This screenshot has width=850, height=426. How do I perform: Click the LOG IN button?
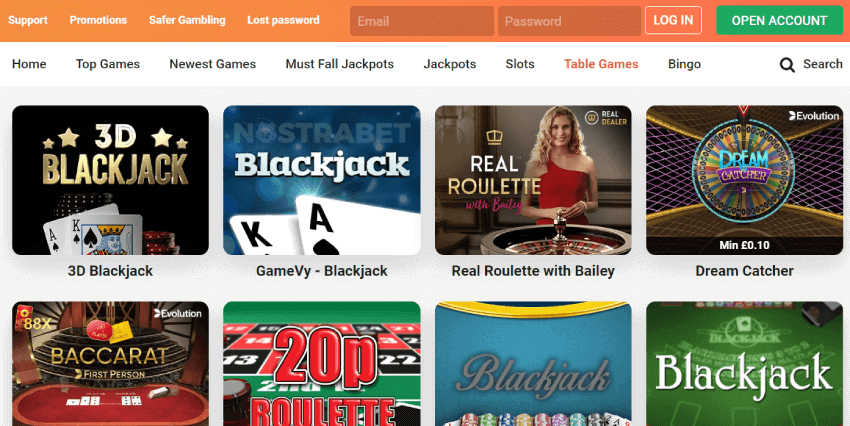(673, 21)
